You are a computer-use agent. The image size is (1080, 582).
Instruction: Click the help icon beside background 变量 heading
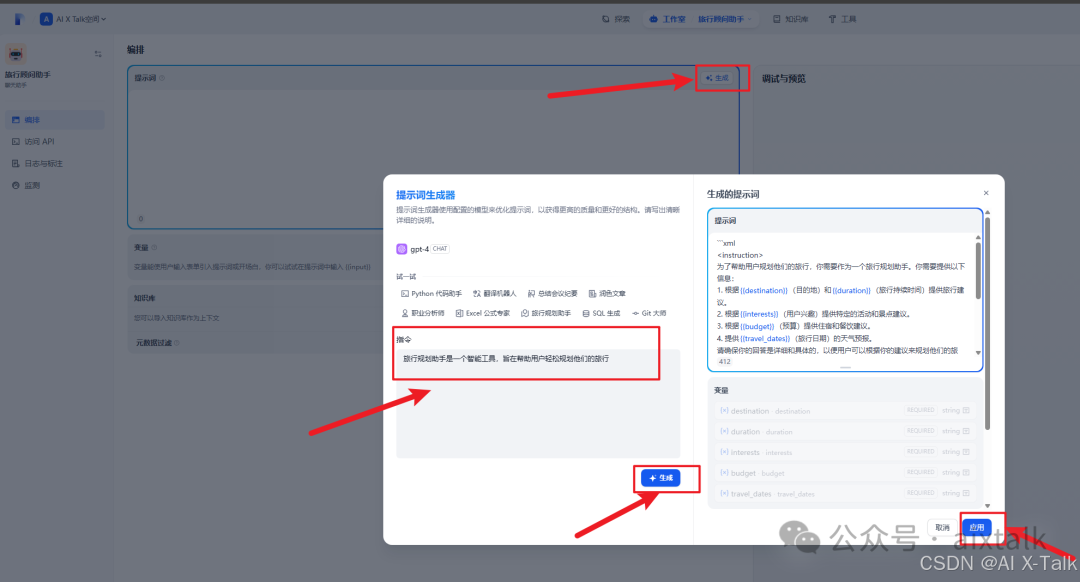click(154, 247)
